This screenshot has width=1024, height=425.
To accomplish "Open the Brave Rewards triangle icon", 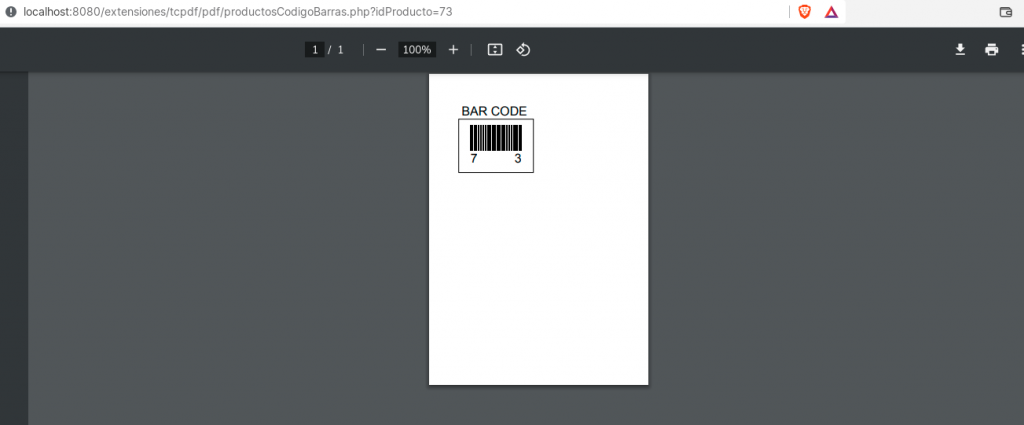I will click(x=831, y=12).
